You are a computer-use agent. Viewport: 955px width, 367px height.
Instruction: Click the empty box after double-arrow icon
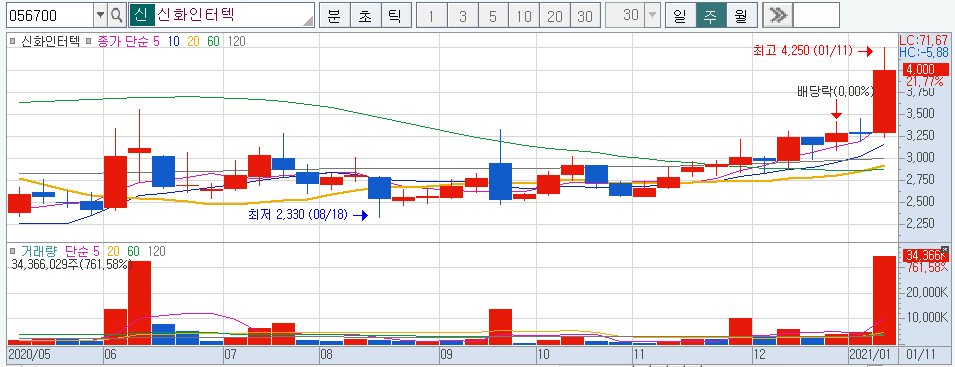point(816,15)
